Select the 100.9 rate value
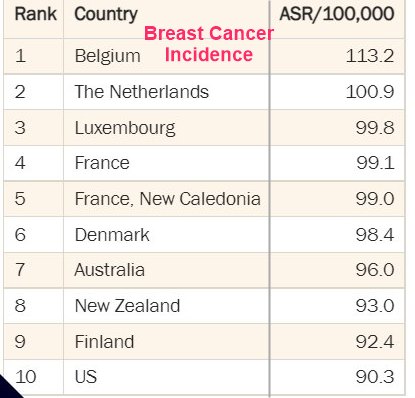Viewport: 415px width, 398px height. pyautogui.click(x=370, y=92)
